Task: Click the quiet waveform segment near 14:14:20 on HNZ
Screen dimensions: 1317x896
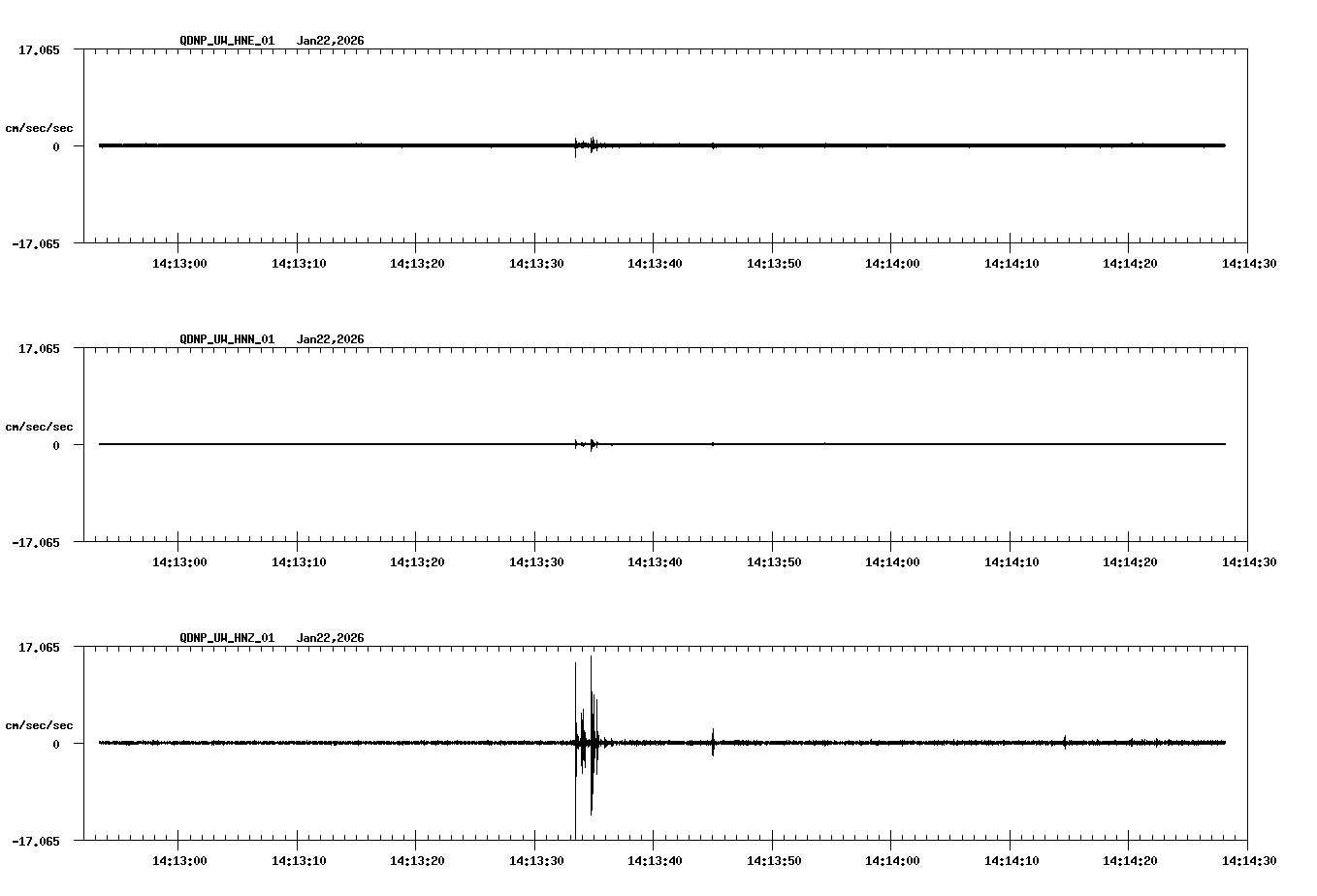Action: pyautogui.click(x=1130, y=744)
